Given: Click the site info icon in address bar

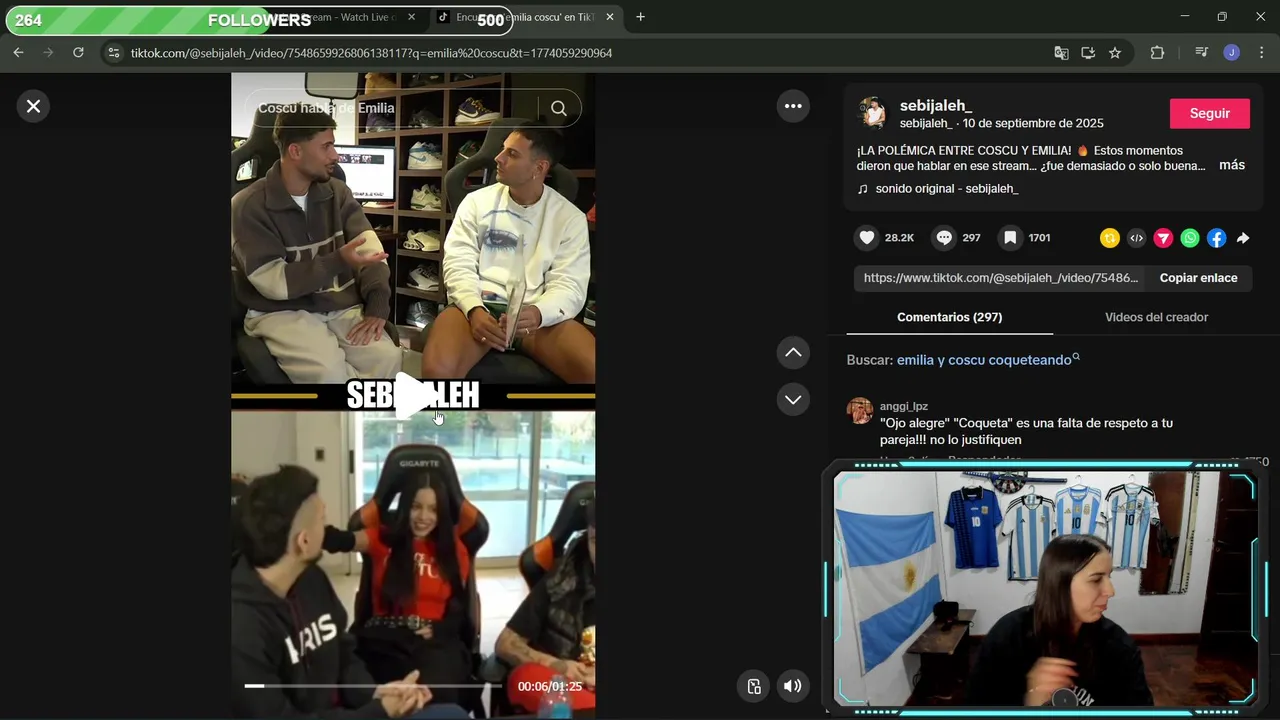Looking at the screenshot, I should click(x=113, y=53).
